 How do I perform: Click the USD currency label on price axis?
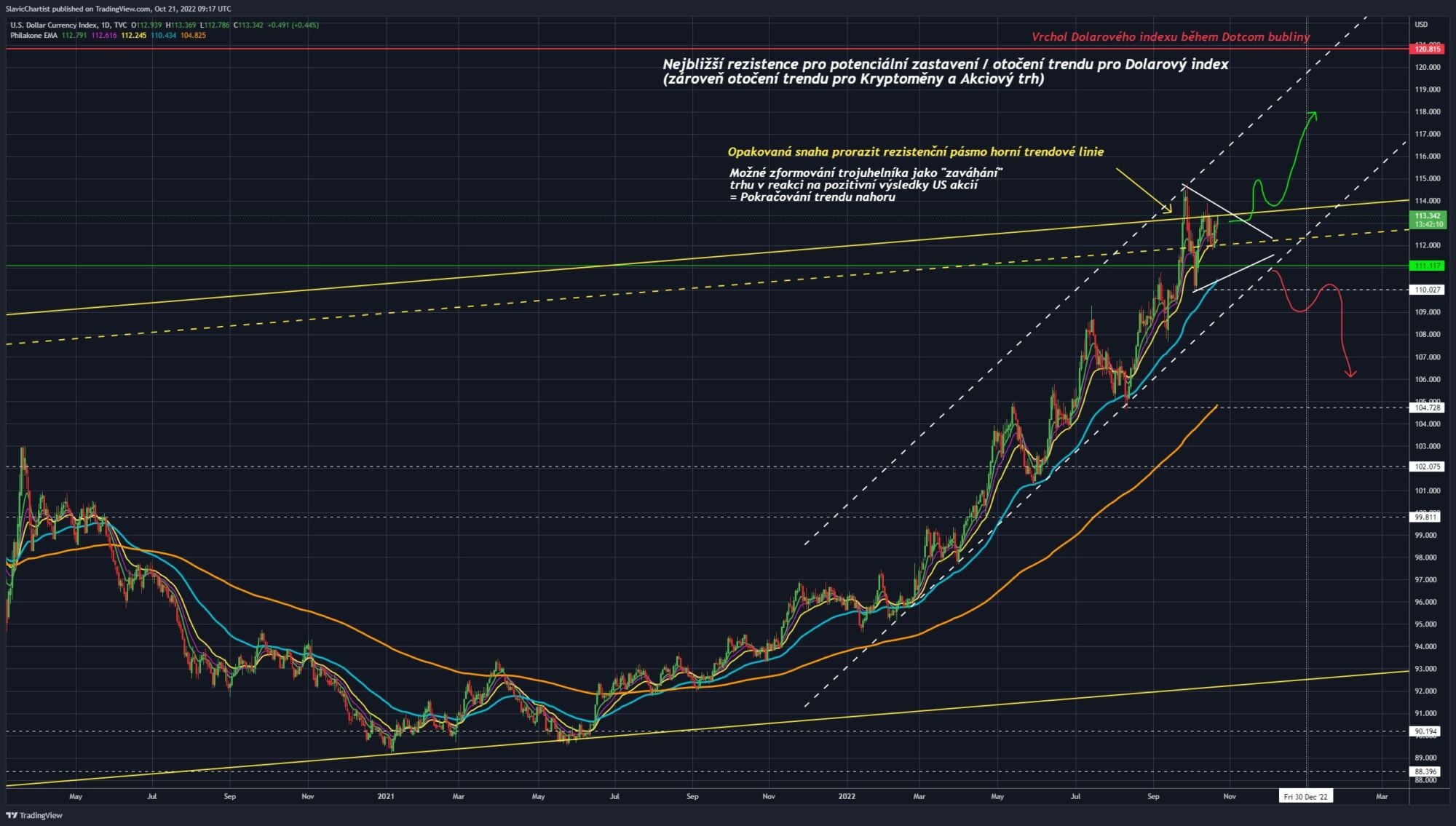click(1421, 25)
